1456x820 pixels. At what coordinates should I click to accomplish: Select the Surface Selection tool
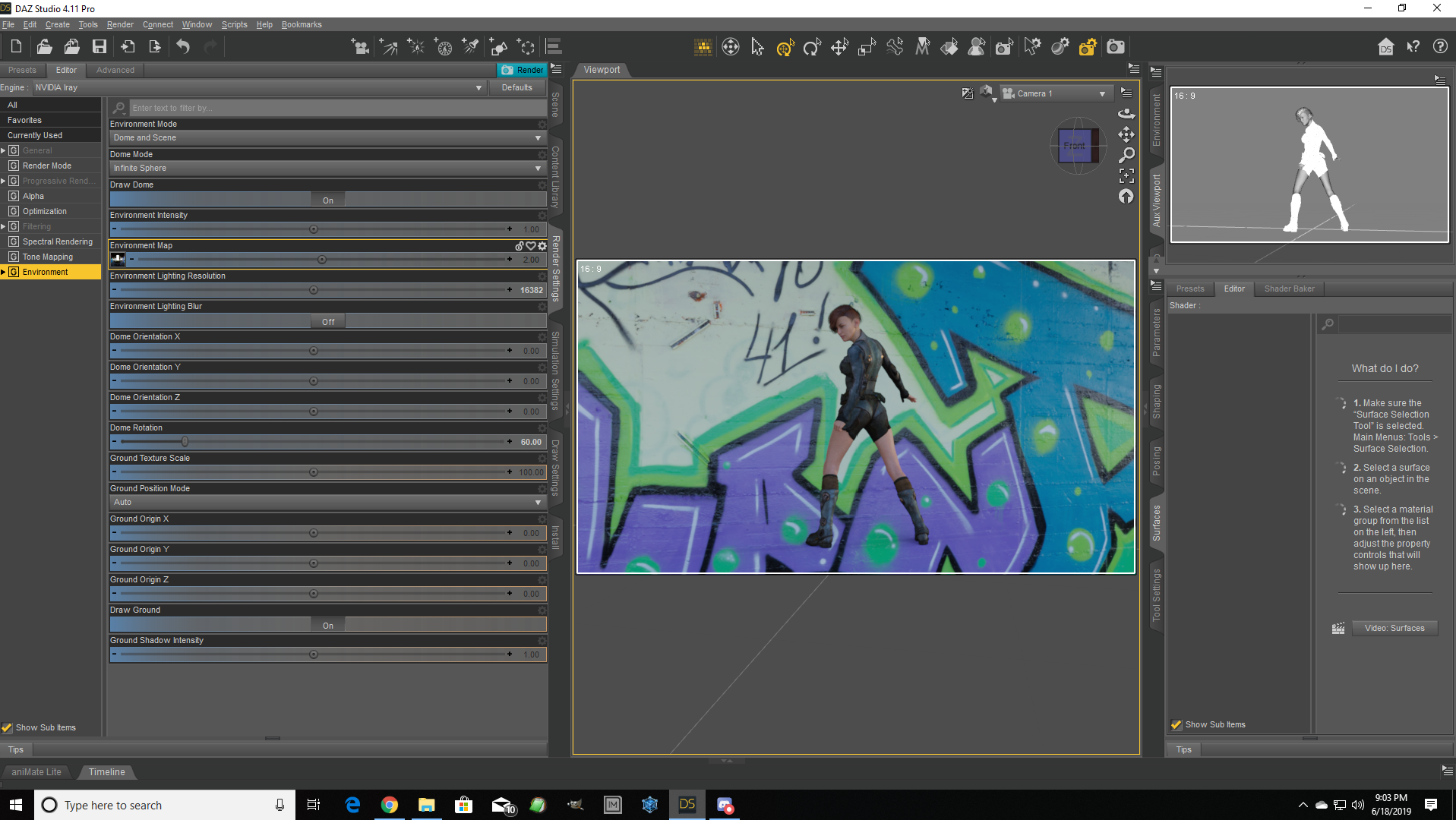[x=949, y=47]
